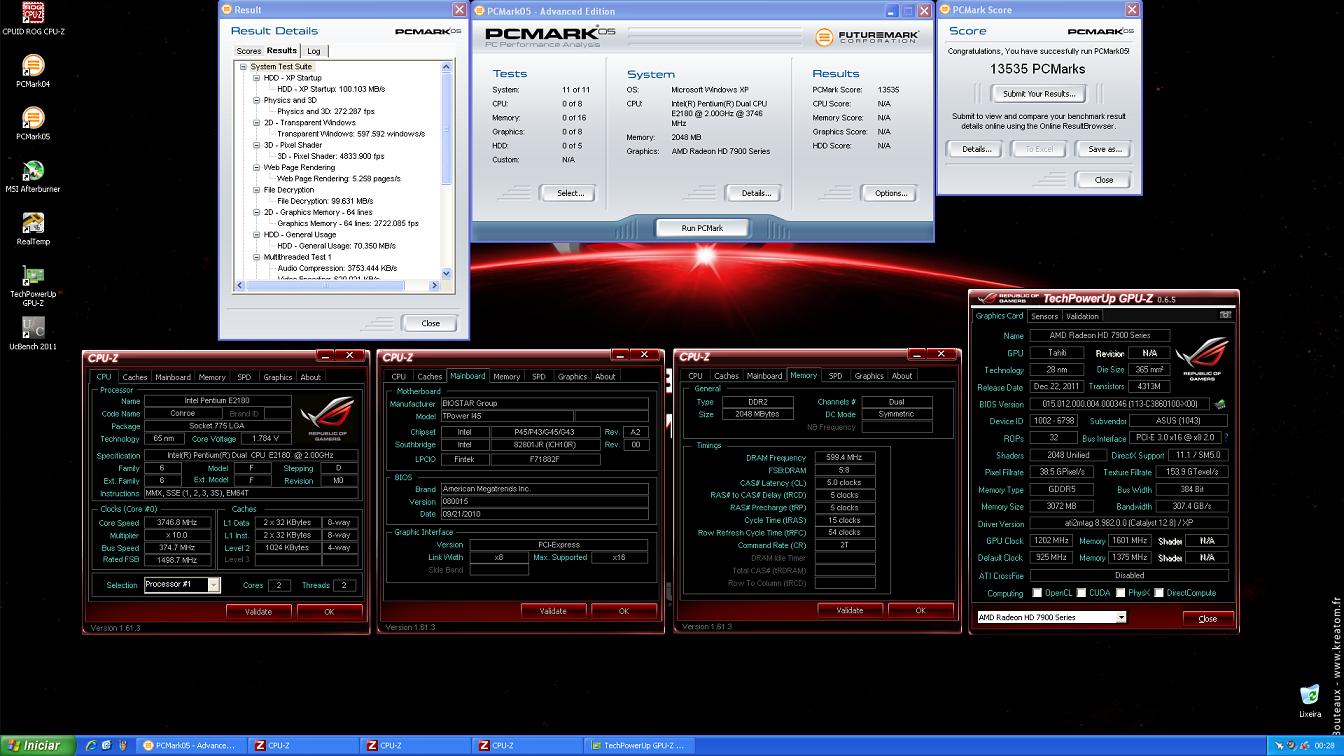Open Graphics tab in CPU-Z Memory window

869,376
